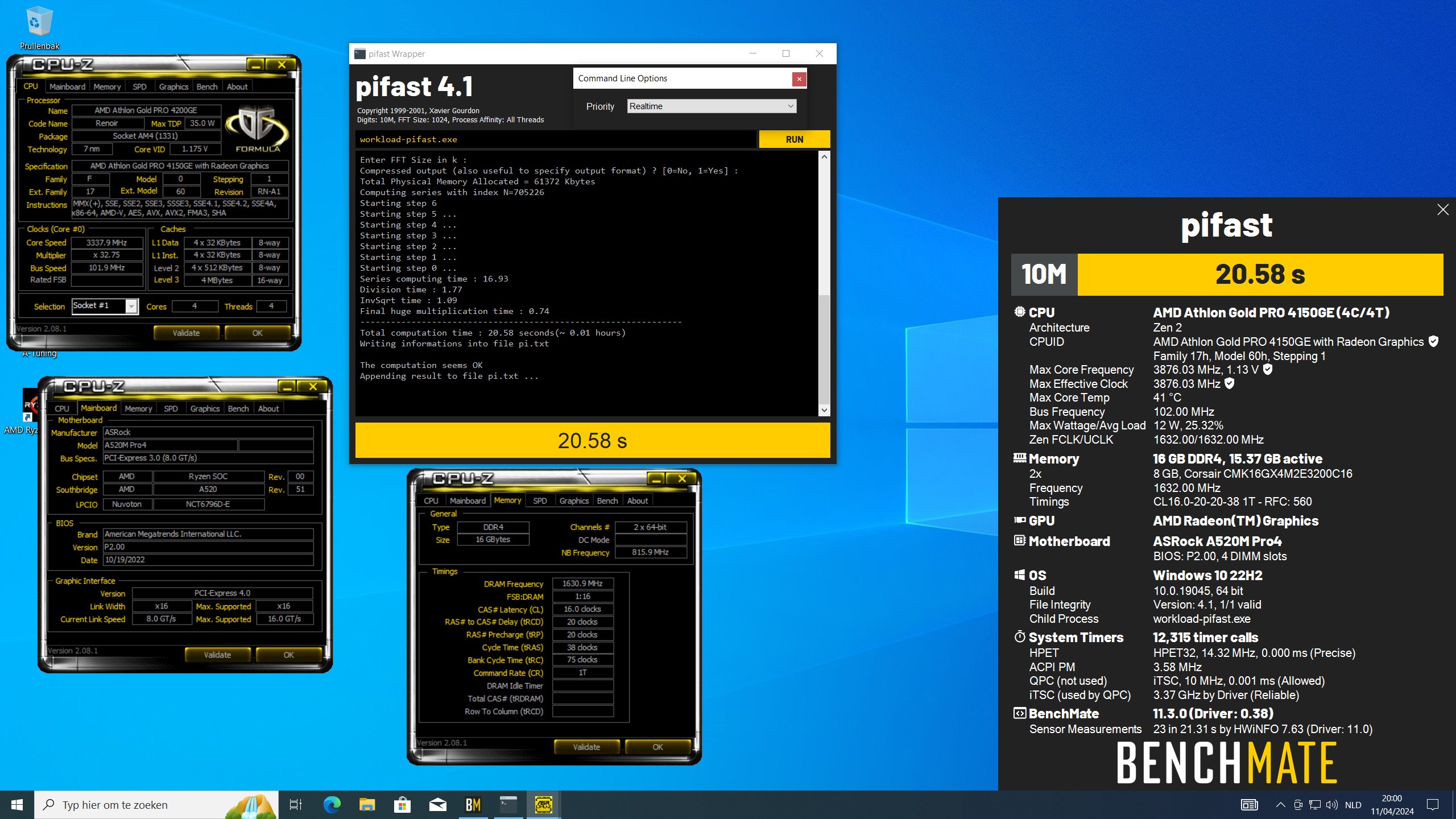Close the Command Line Options popup

(x=799, y=79)
